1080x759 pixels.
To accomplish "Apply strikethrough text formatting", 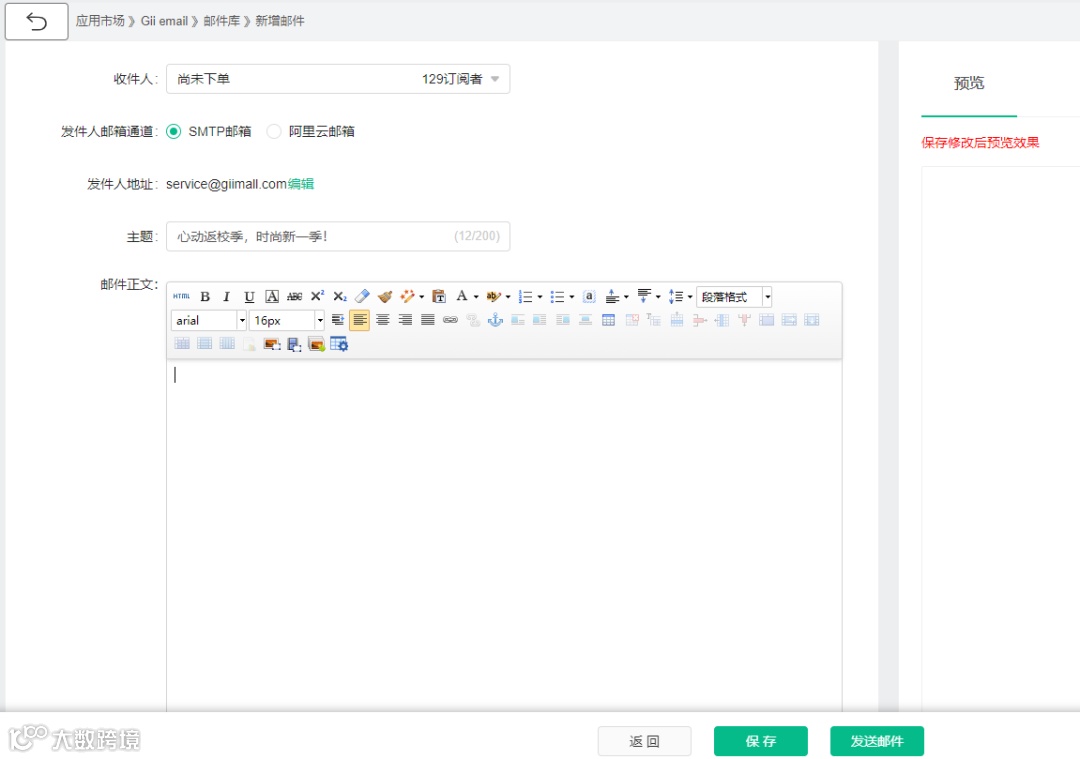I will click(294, 296).
